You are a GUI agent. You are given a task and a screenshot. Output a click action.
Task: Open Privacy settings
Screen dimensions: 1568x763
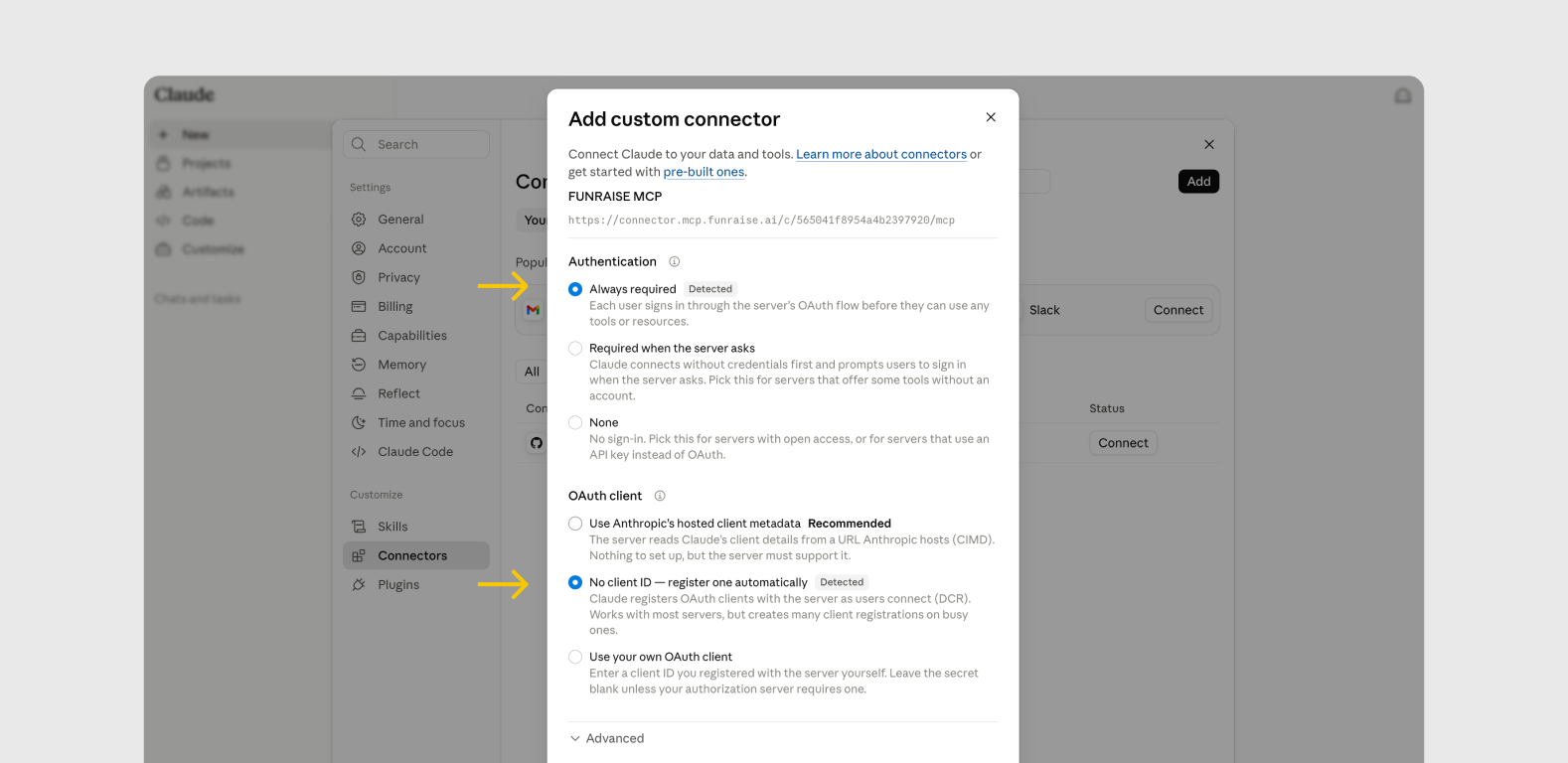coord(416,277)
